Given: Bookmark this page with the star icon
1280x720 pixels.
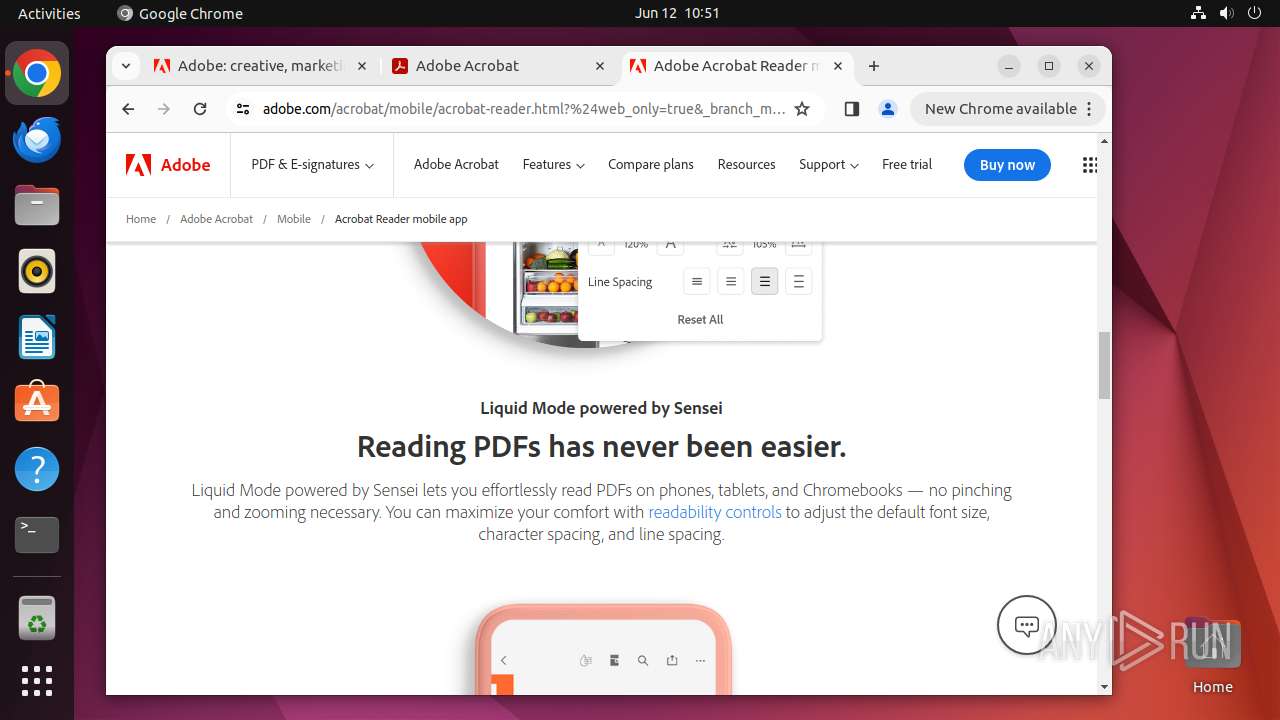Looking at the screenshot, I should [802, 109].
